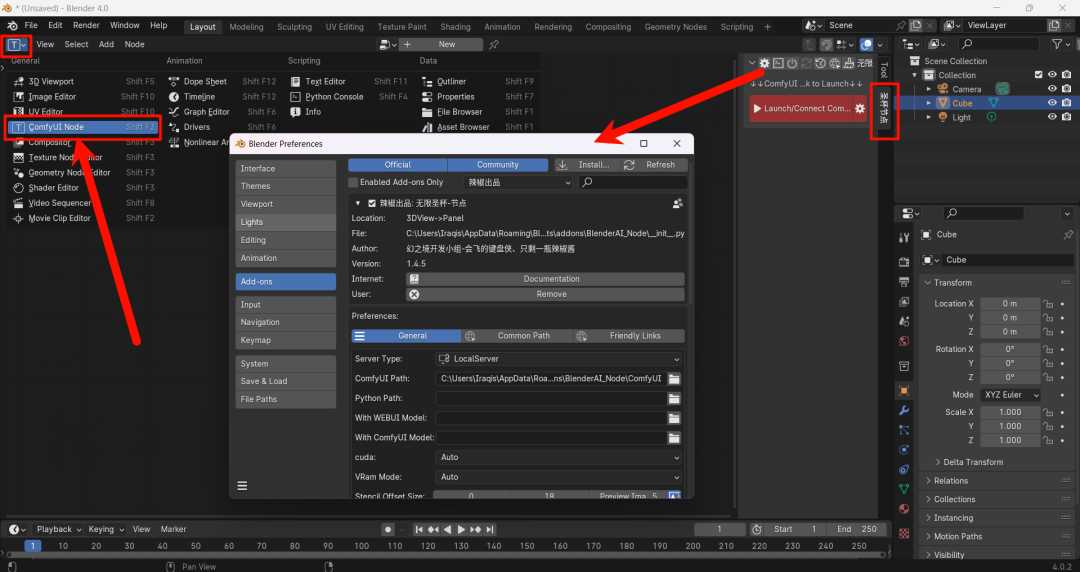Click the pin icon beside New button
Screen dimensions: 1080x572
(494, 44)
